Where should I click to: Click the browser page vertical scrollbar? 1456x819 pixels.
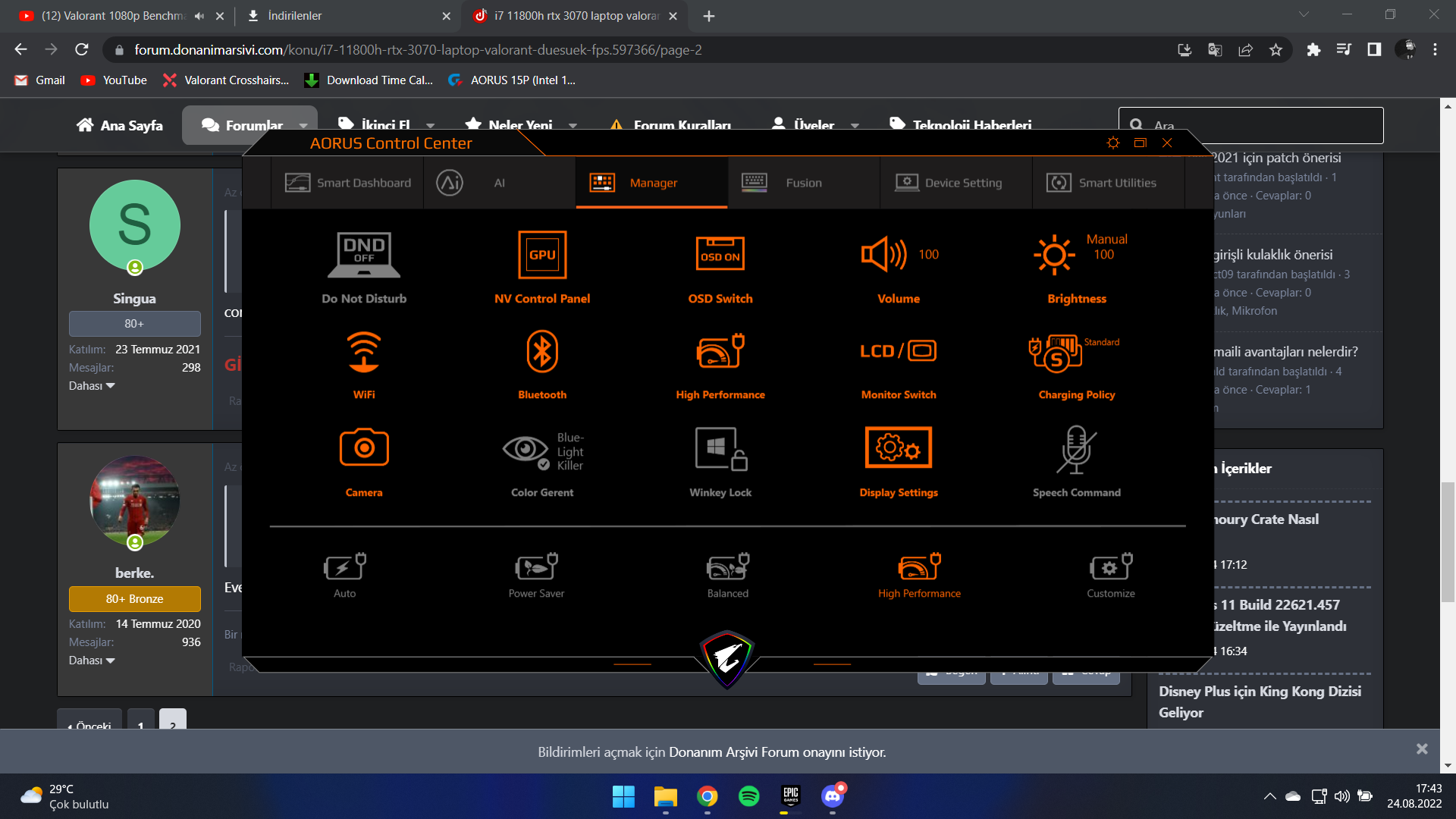pyautogui.click(x=1448, y=541)
